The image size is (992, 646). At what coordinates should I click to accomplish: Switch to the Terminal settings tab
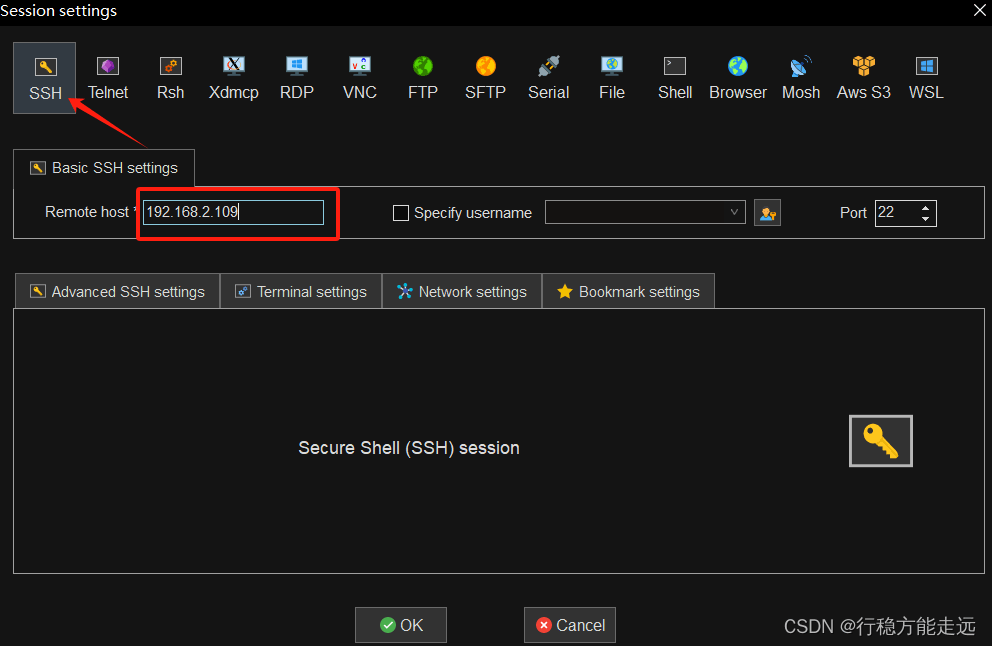[301, 292]
